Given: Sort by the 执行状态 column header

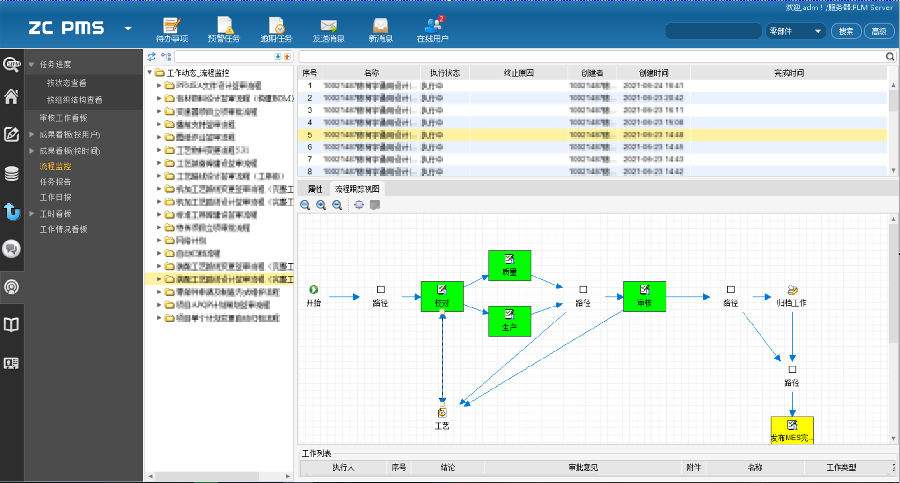Looking at the screenshot, I should (x=445, y=73).
